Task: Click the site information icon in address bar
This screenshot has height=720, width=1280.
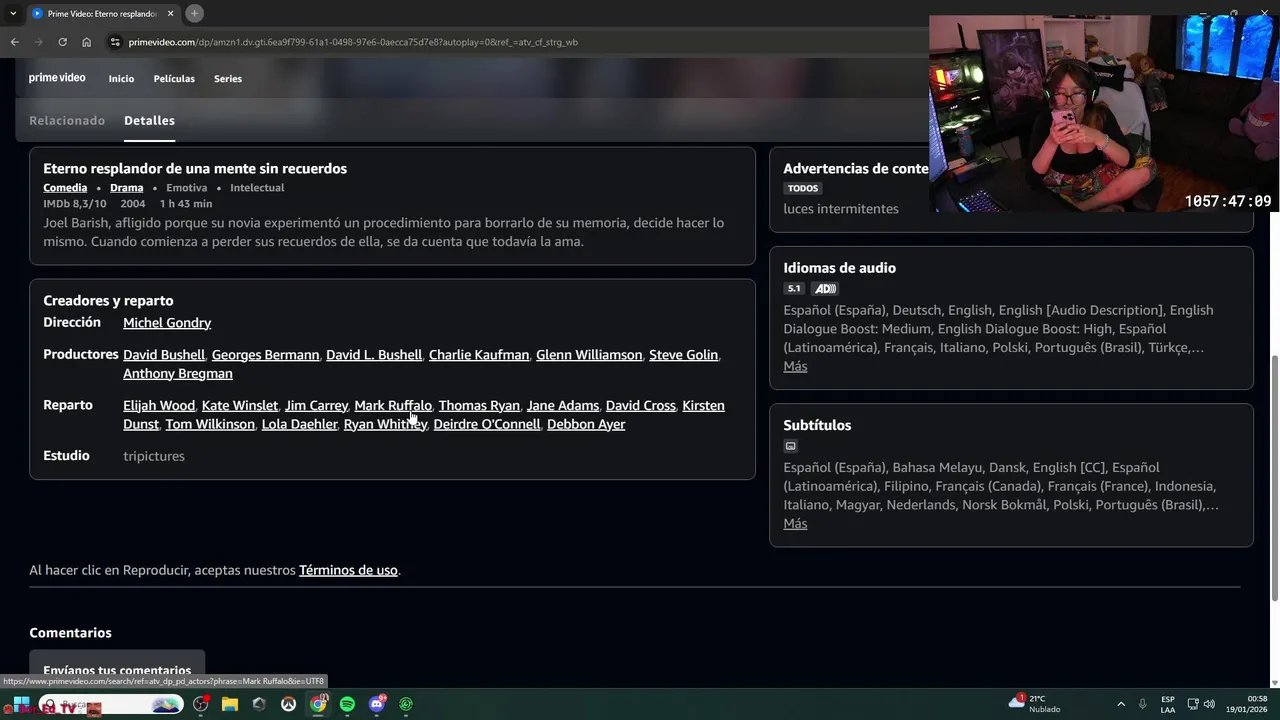Action: point(115,42)
